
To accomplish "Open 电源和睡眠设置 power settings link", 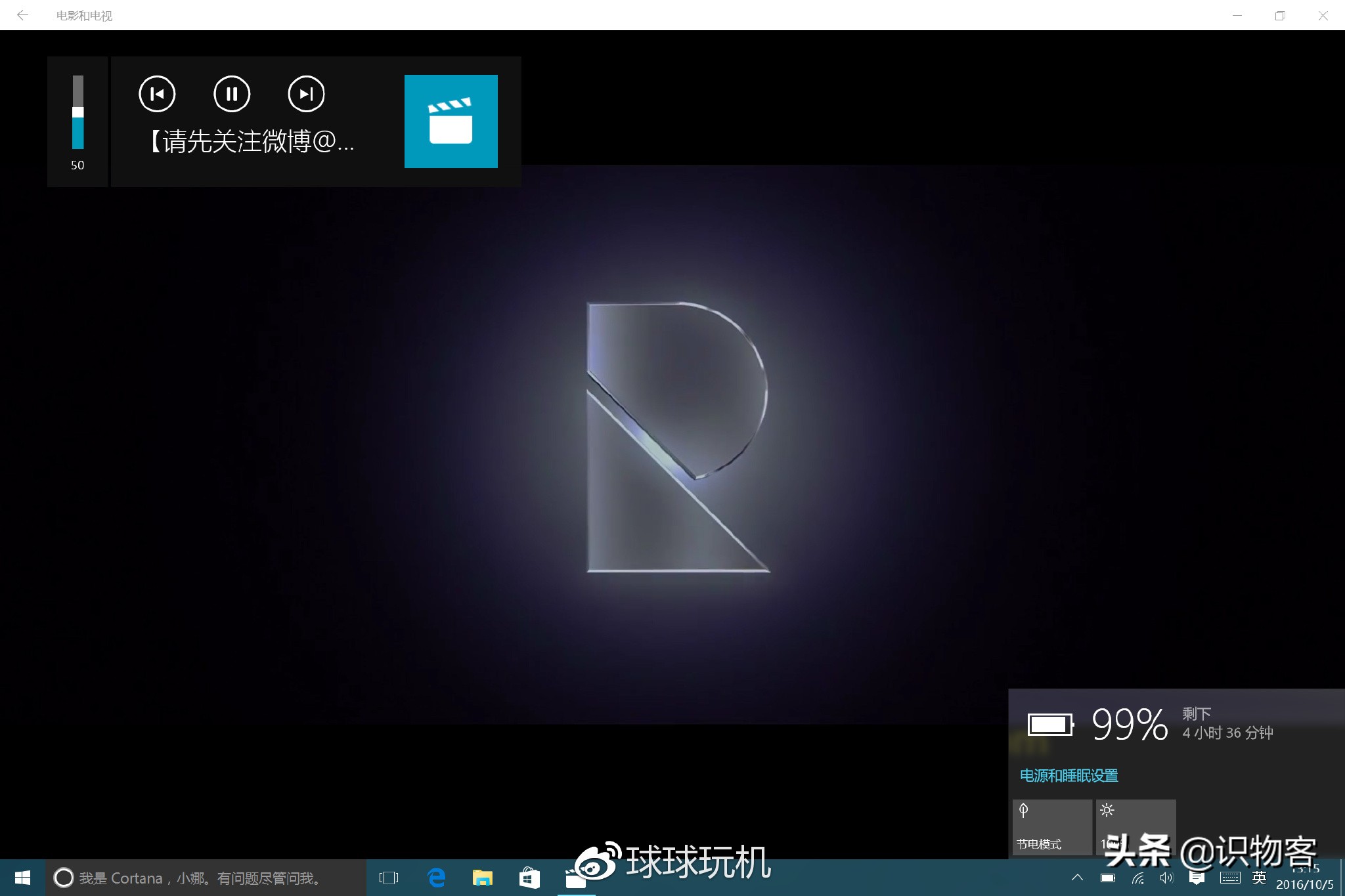I will pyautogui.click(x=1069, y=776).
